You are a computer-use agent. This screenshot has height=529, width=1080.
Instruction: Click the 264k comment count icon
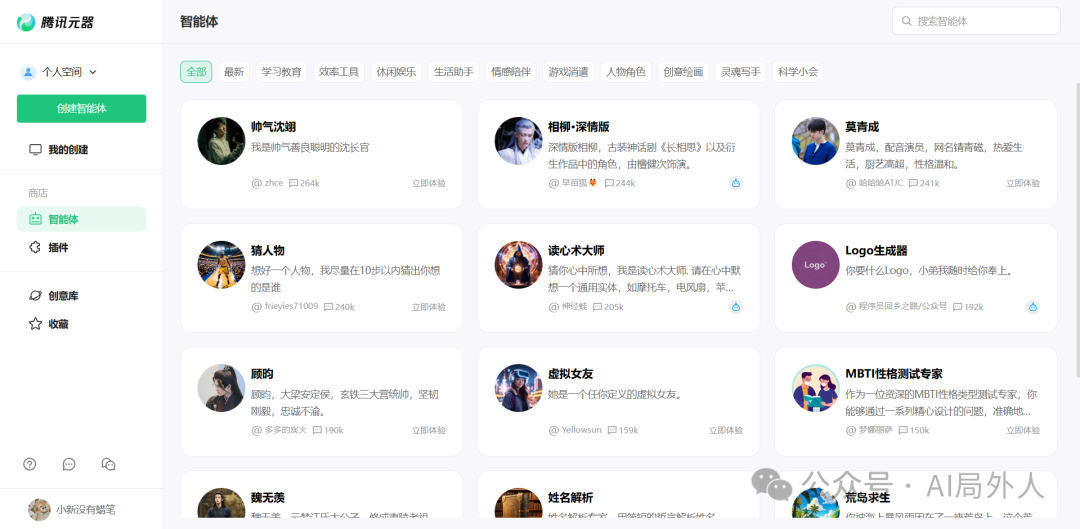pos(293,183)
